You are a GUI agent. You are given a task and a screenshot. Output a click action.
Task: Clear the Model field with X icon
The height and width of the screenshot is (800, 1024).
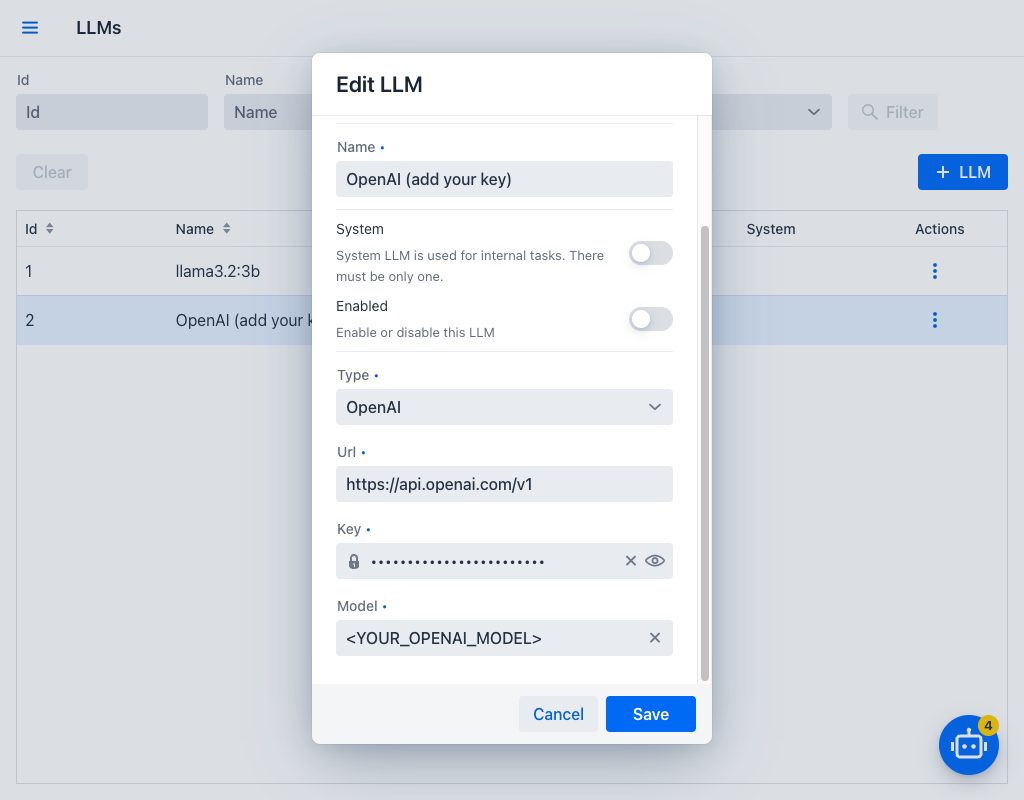(655, 638)
